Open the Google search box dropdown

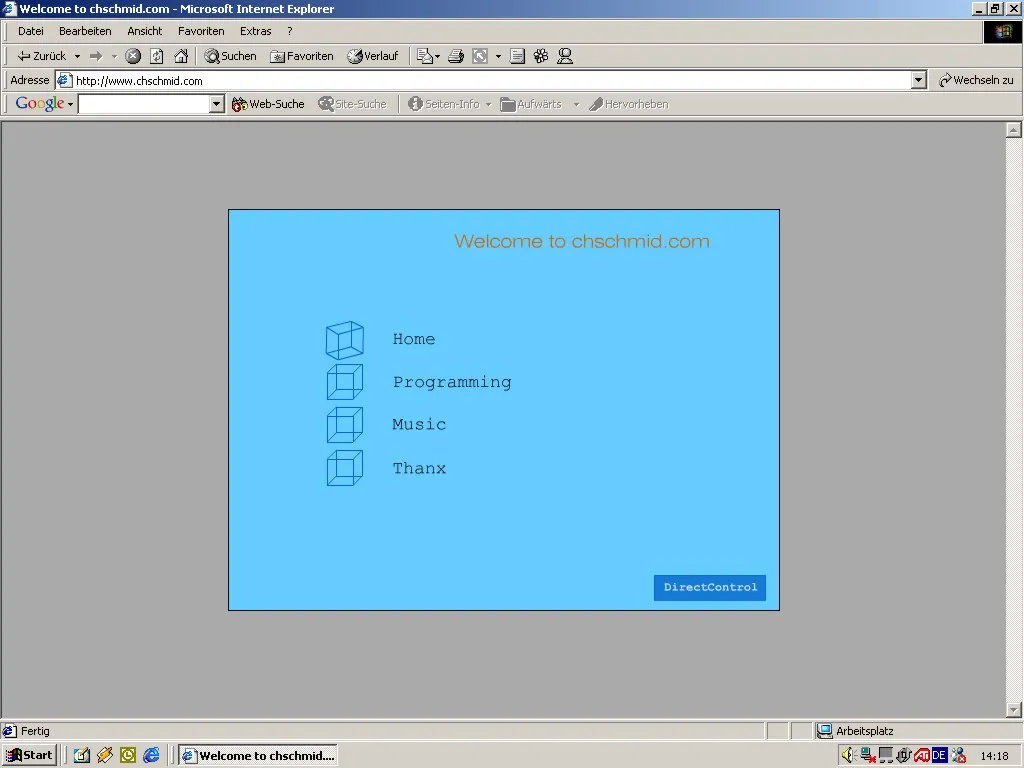coord(217,104)
